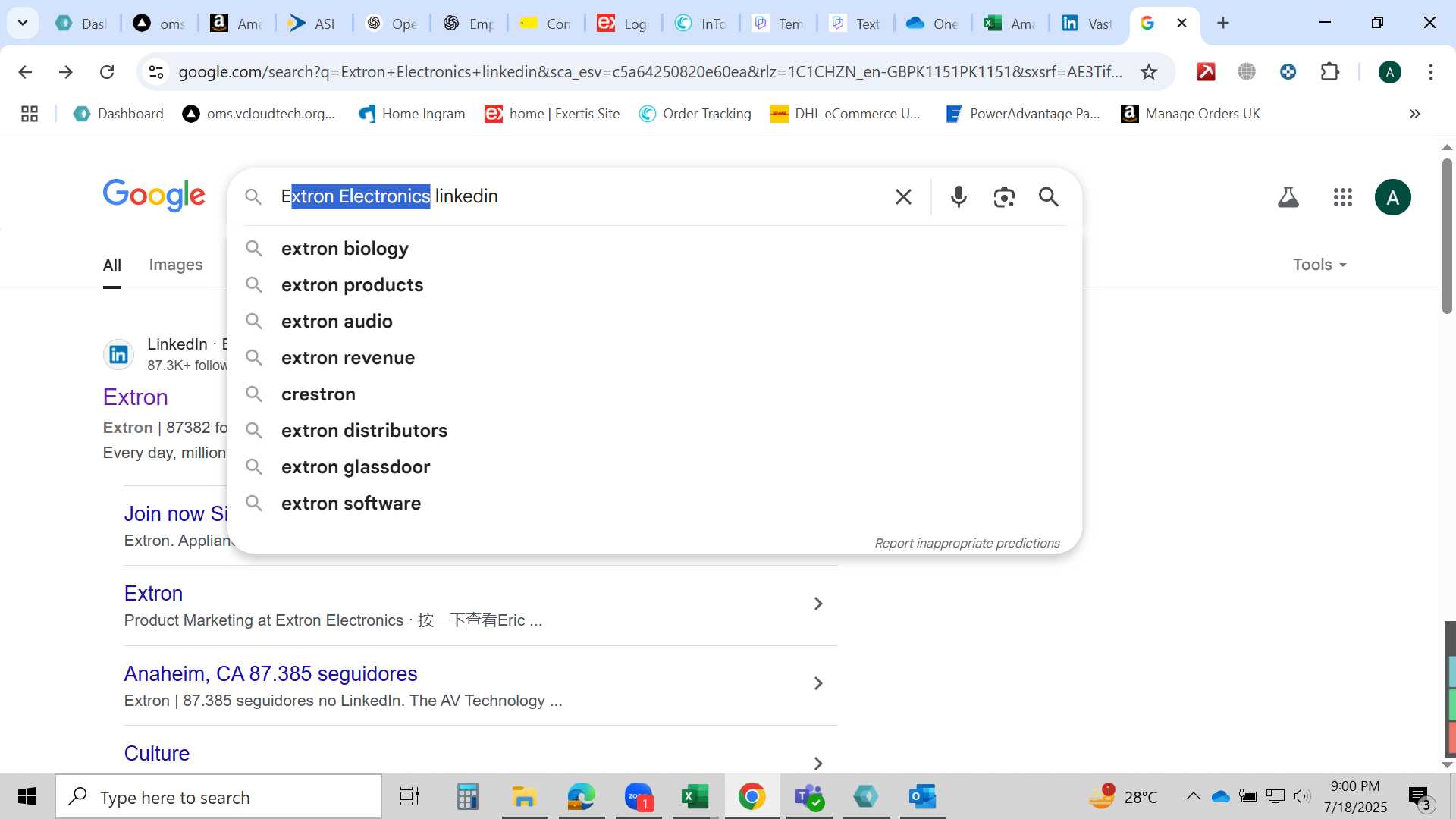Image resolution: width=1456 pixels, height=819 pixels.
Task: Go to the Google homepage logo
Action: tap(154, 196)
